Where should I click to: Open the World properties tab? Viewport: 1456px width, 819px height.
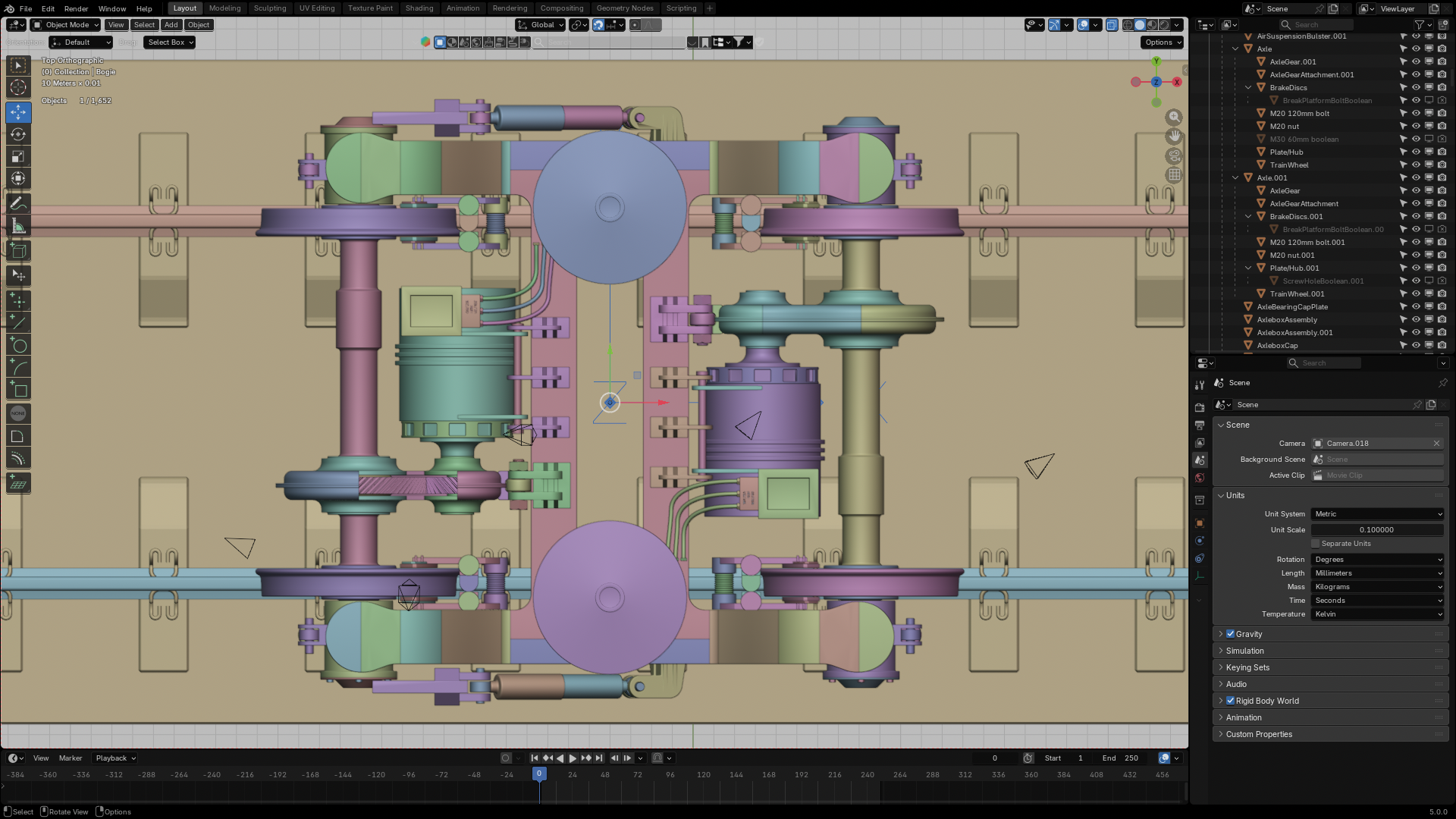[x=1200, y=478]
